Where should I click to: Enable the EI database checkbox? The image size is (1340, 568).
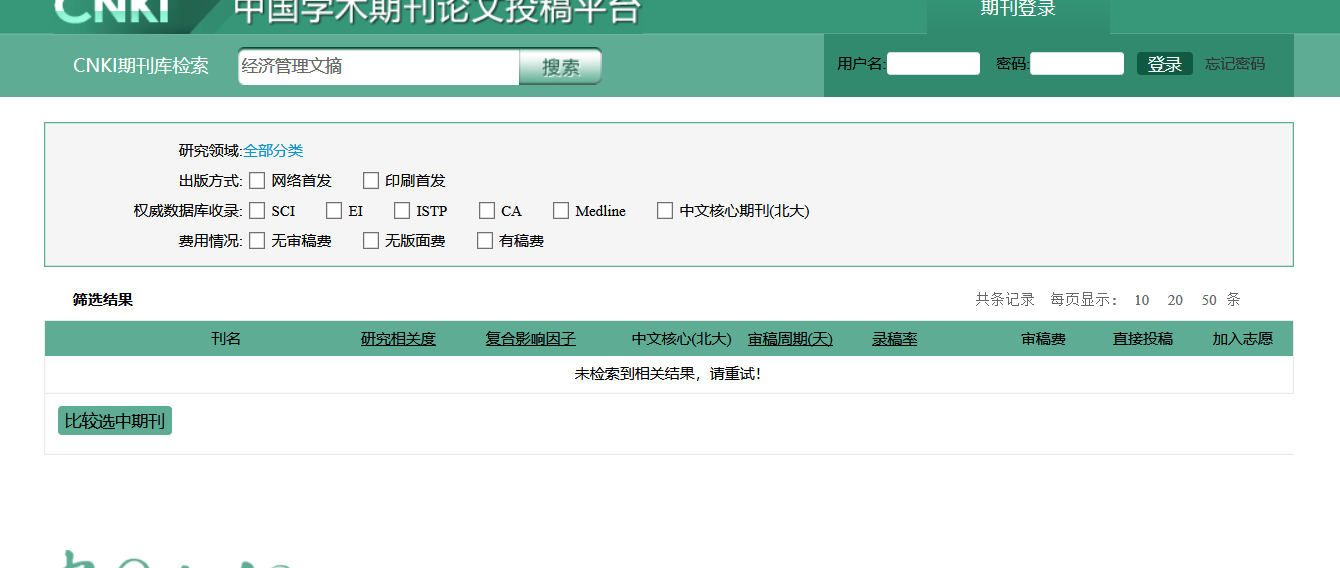point(334,211)
